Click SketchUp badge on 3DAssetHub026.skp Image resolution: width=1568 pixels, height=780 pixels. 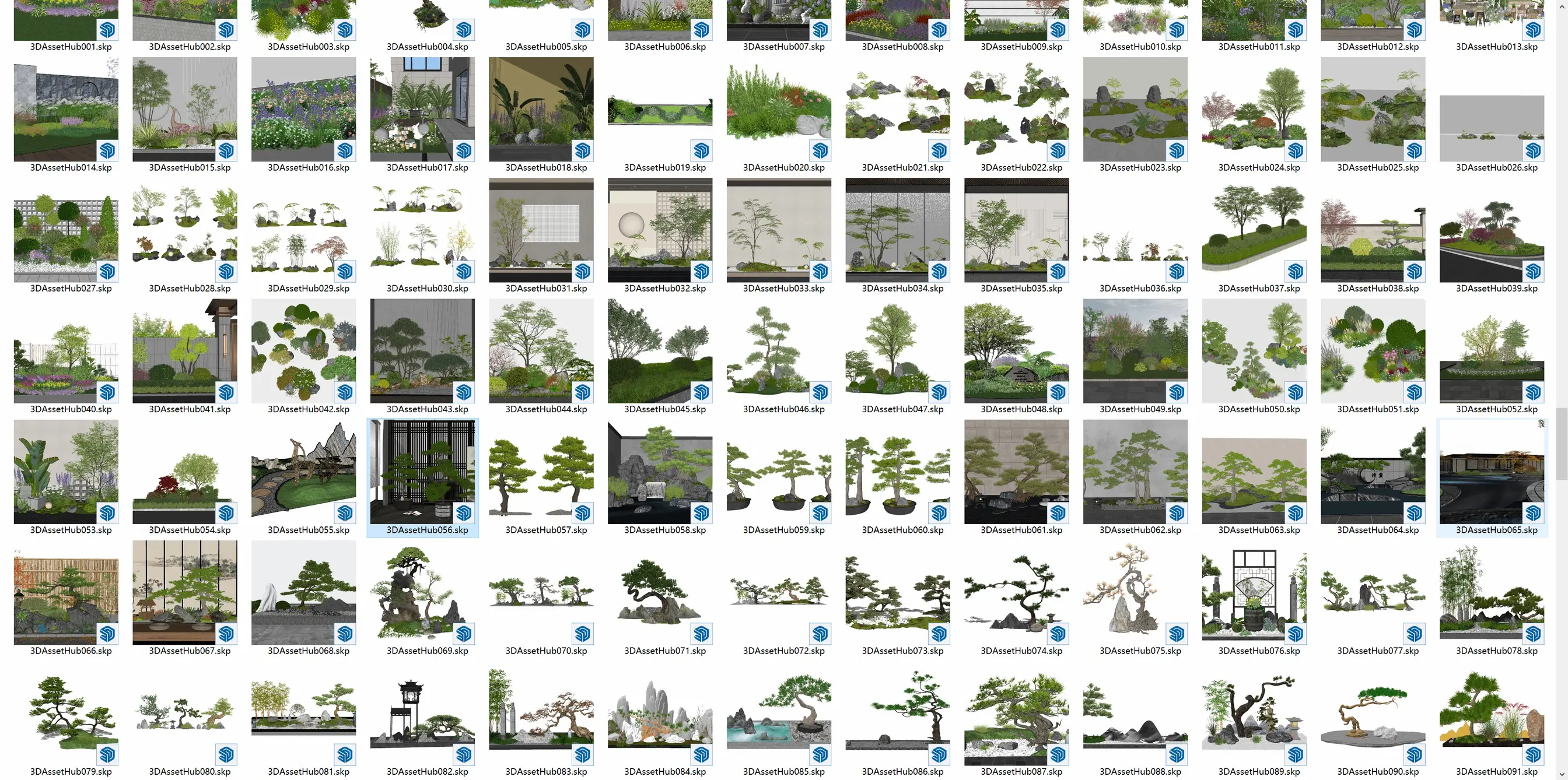click(x=1532, y=150)
